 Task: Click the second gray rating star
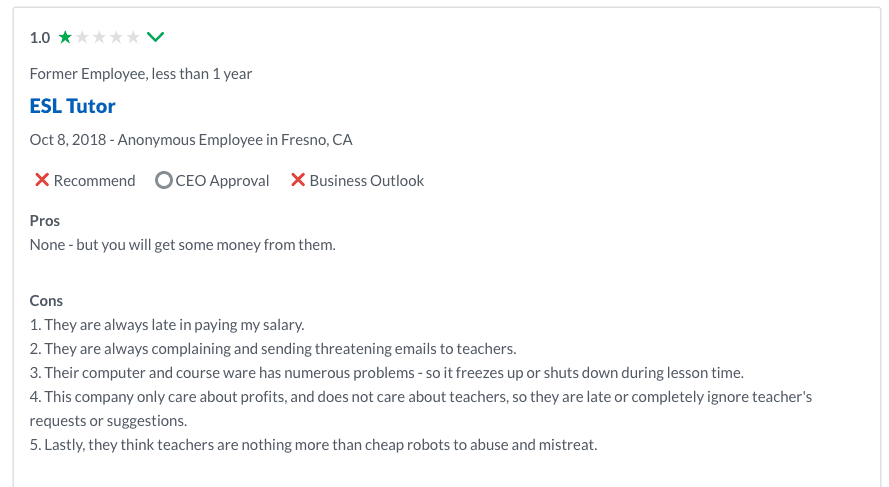tap(82, 38)
